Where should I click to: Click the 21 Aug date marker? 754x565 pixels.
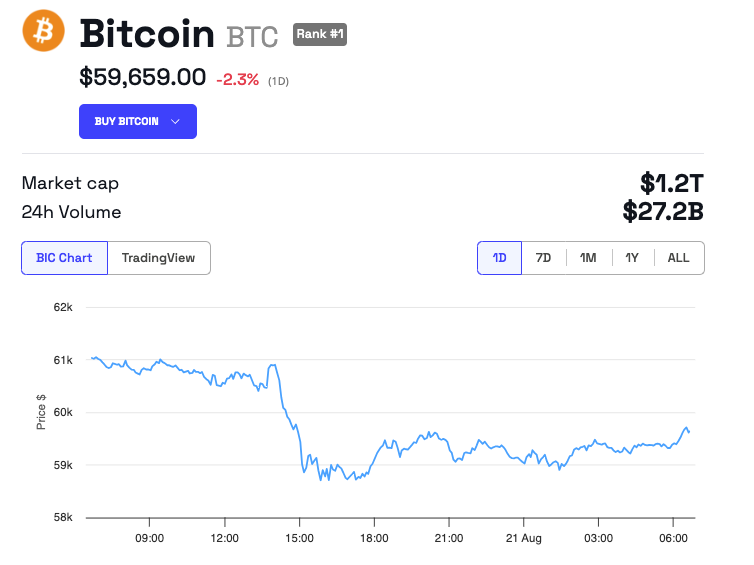[x=523, y=538]
